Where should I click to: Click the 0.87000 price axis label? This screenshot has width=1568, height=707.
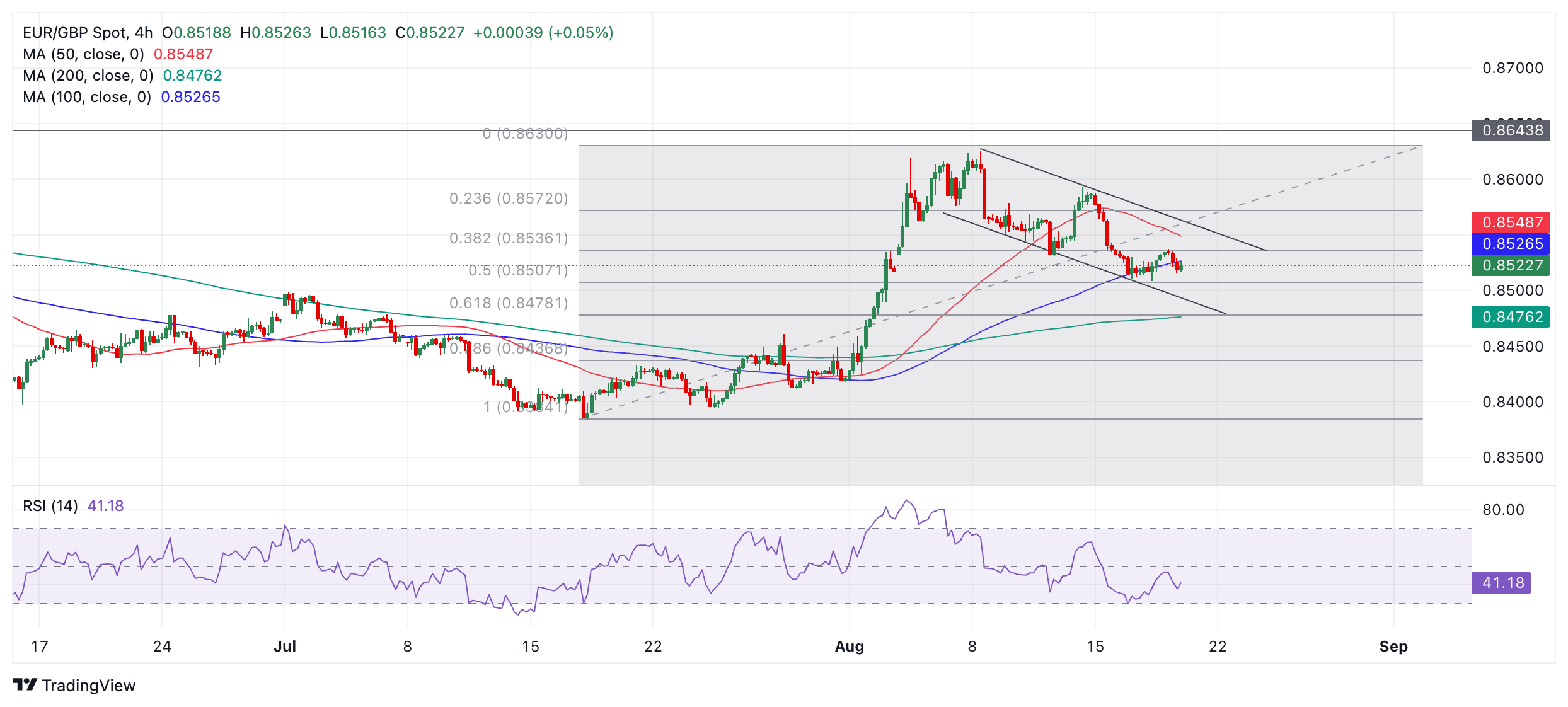(x=1513, y=68)
